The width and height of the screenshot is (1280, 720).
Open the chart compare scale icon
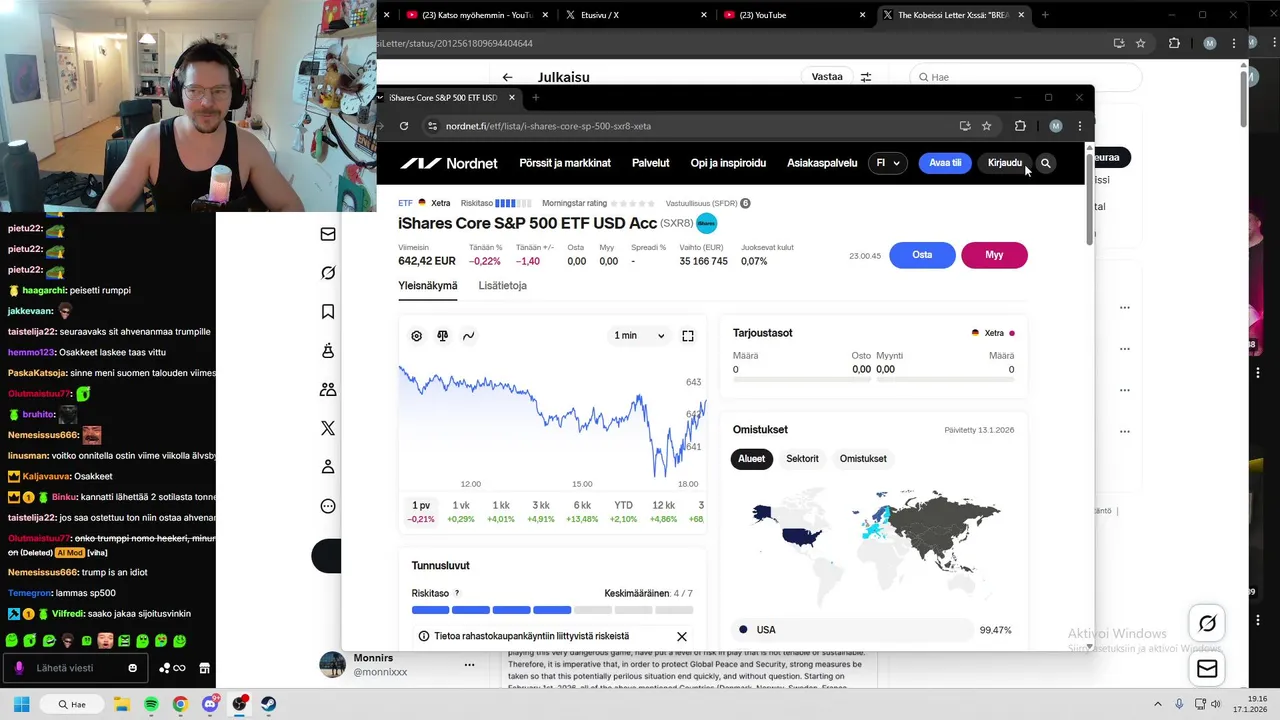coord(443,336)
